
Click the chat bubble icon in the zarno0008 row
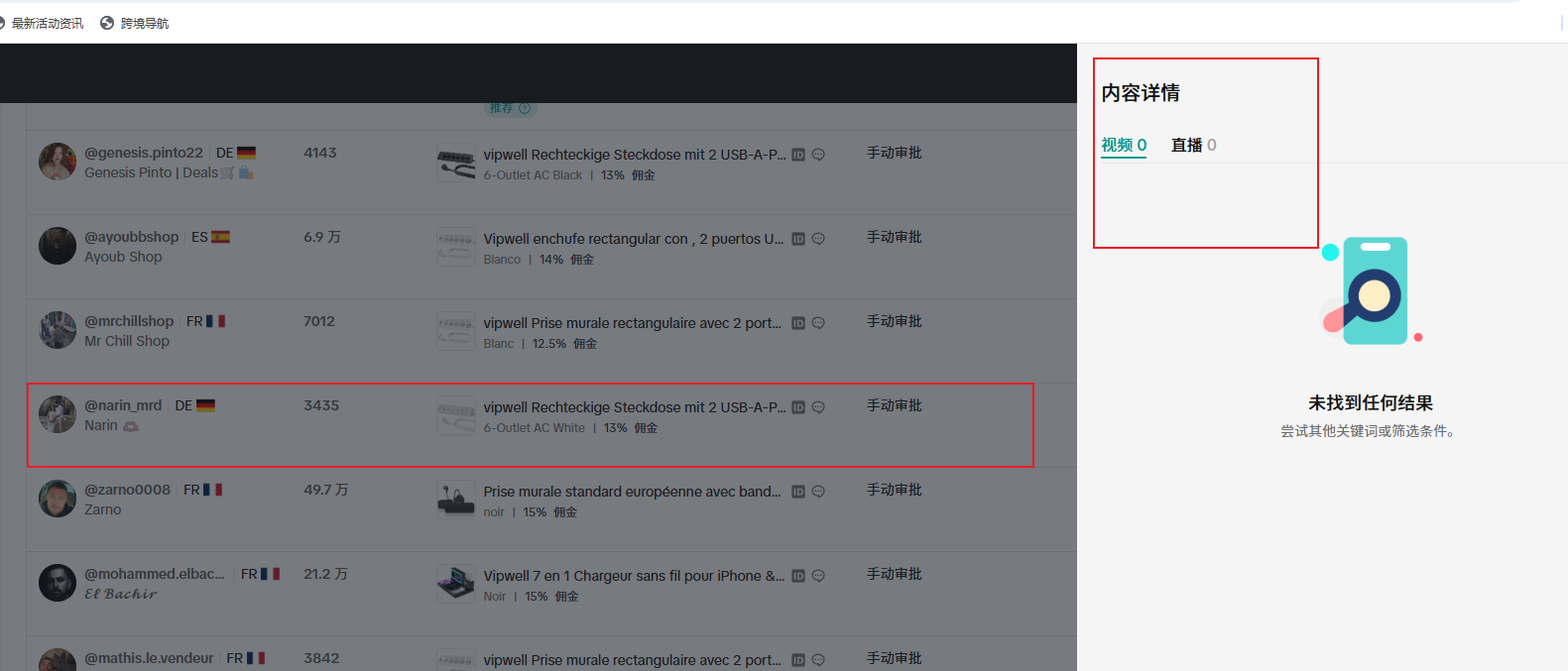tap(818, 492)
